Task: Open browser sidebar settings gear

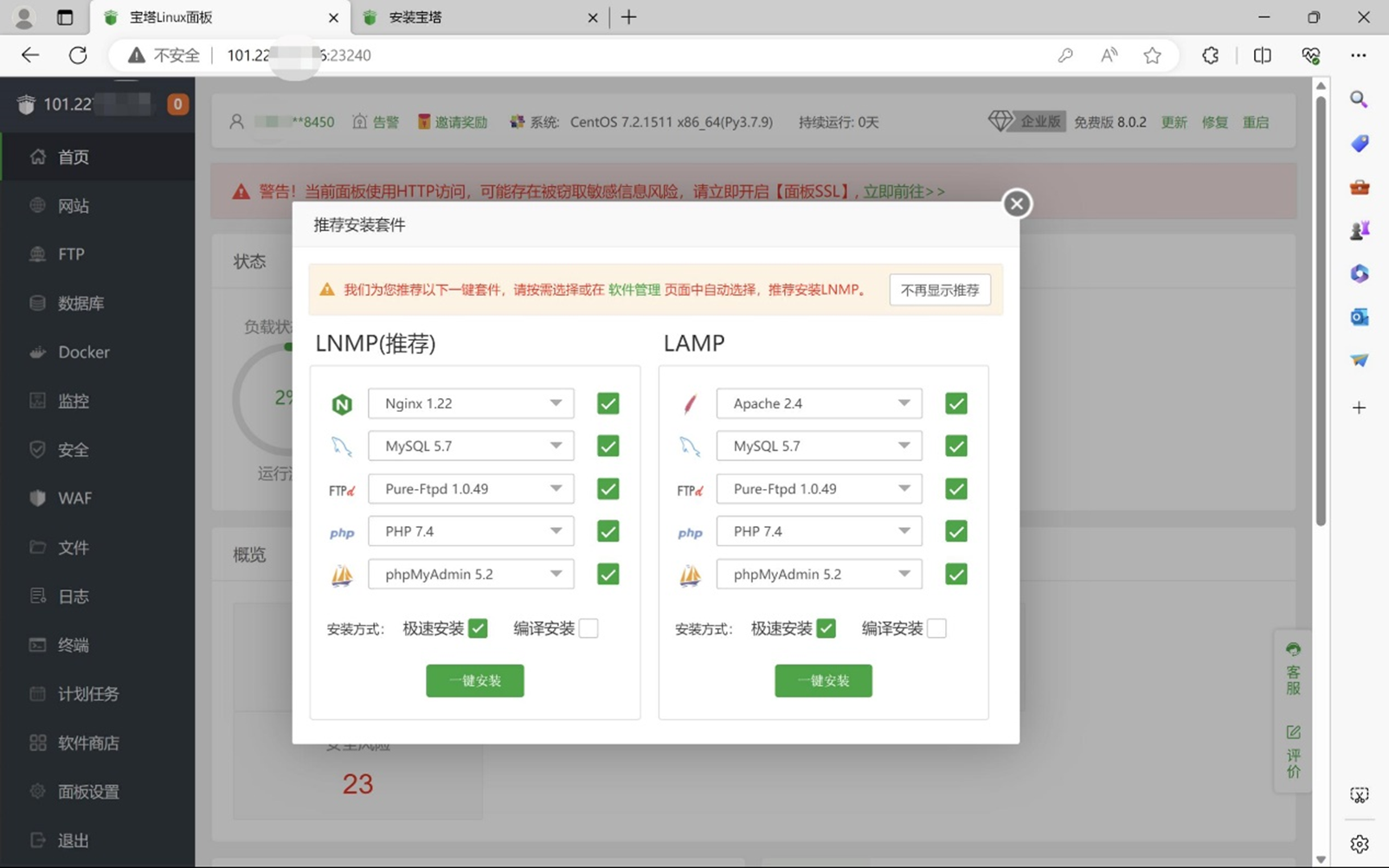Action: 1359,844
